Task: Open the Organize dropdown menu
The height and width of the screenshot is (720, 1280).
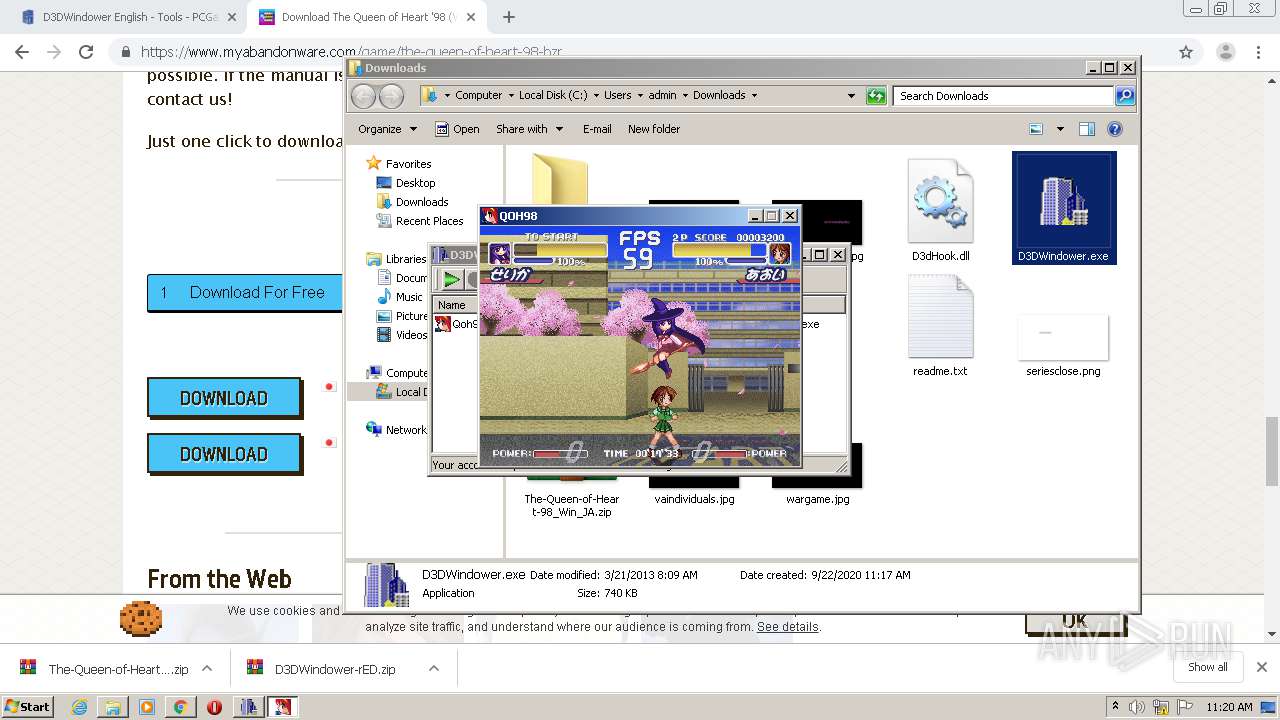Action: pos(387,129)
